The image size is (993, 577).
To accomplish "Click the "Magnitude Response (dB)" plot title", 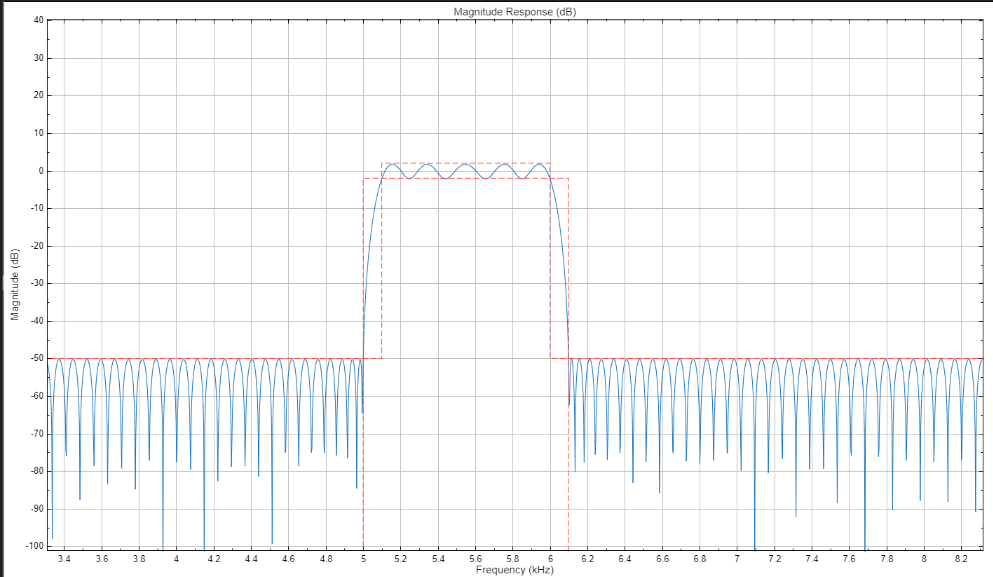I will [x=515, y=11].
